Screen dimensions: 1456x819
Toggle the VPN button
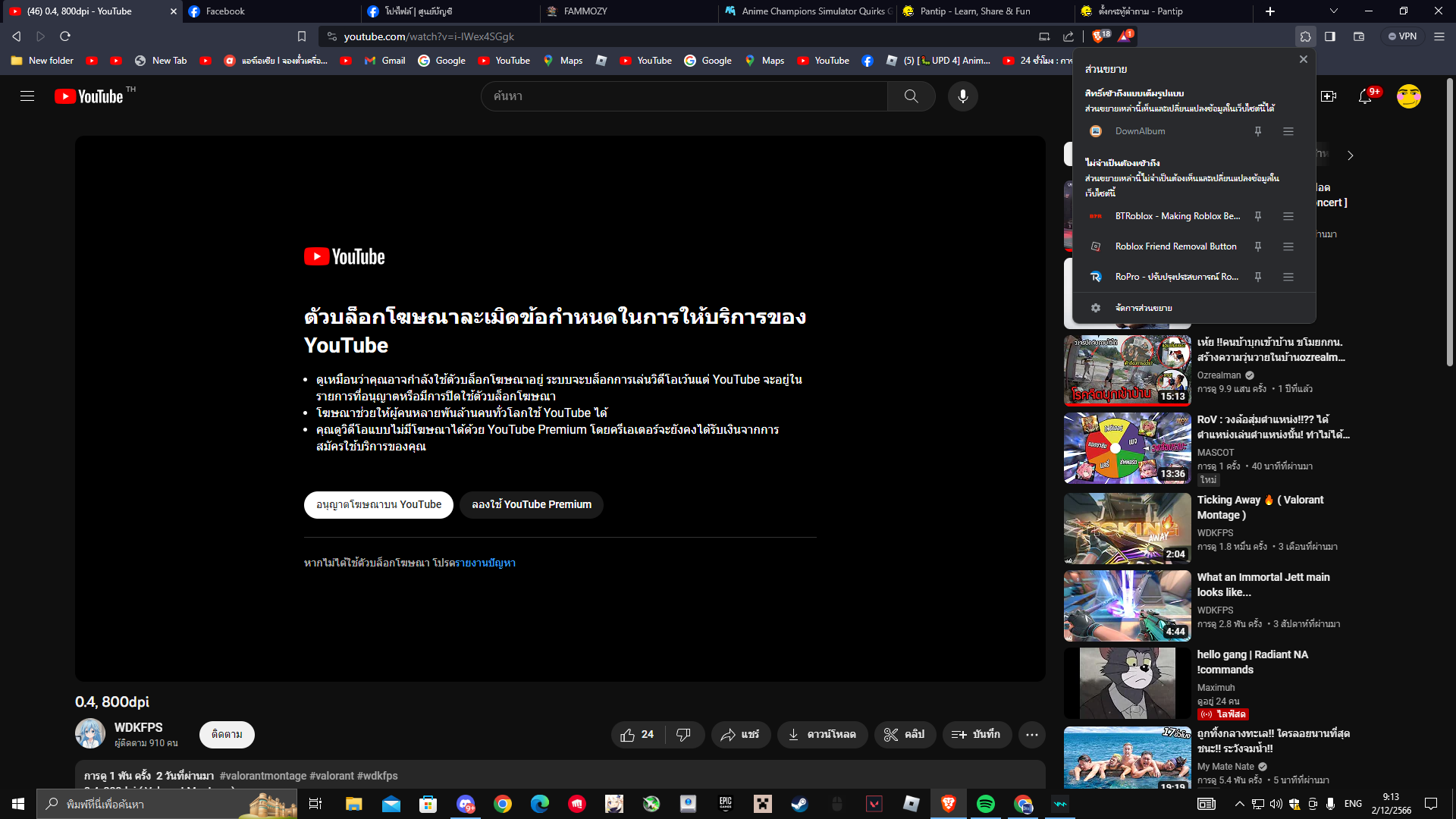click(x=1403, y=36)
